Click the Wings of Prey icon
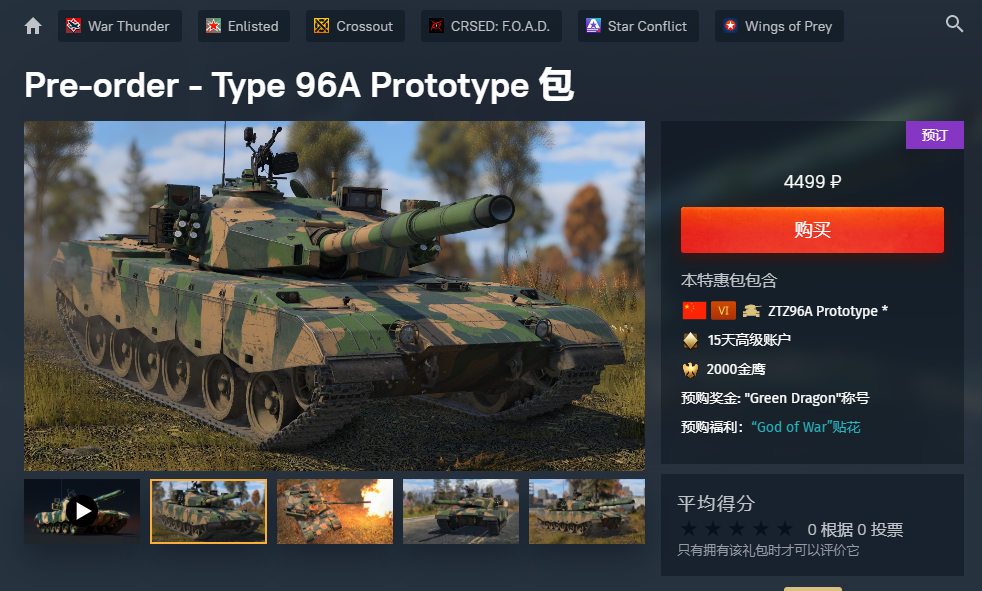Screen dimensions: 982x591 coord(730,26)
